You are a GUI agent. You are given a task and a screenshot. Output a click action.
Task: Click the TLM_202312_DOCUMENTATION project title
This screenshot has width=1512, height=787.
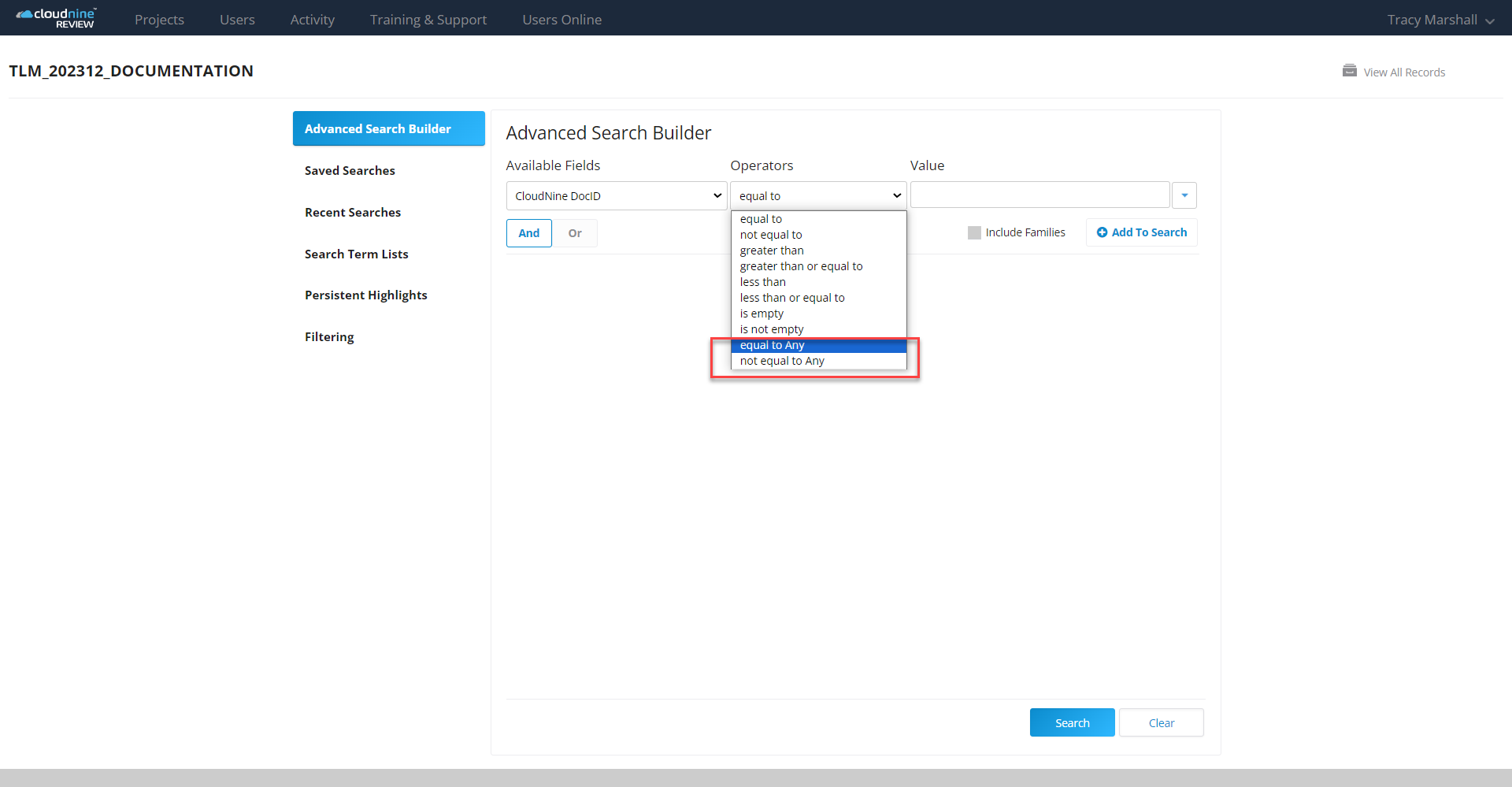pyautogui.click(x=132, y=71)
